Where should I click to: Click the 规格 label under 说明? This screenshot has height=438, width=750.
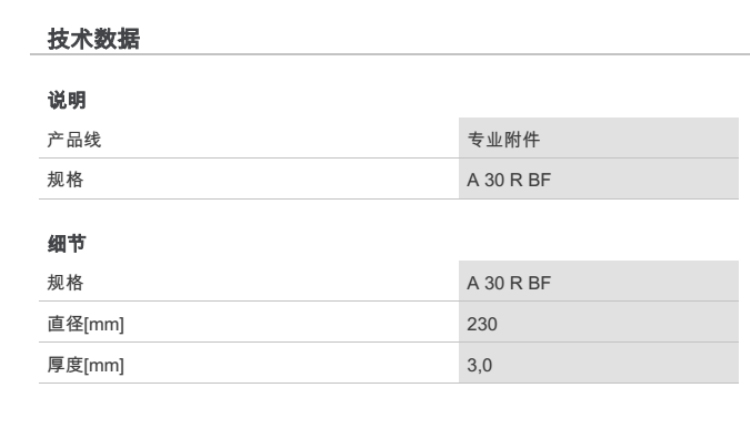pos(65,181)
